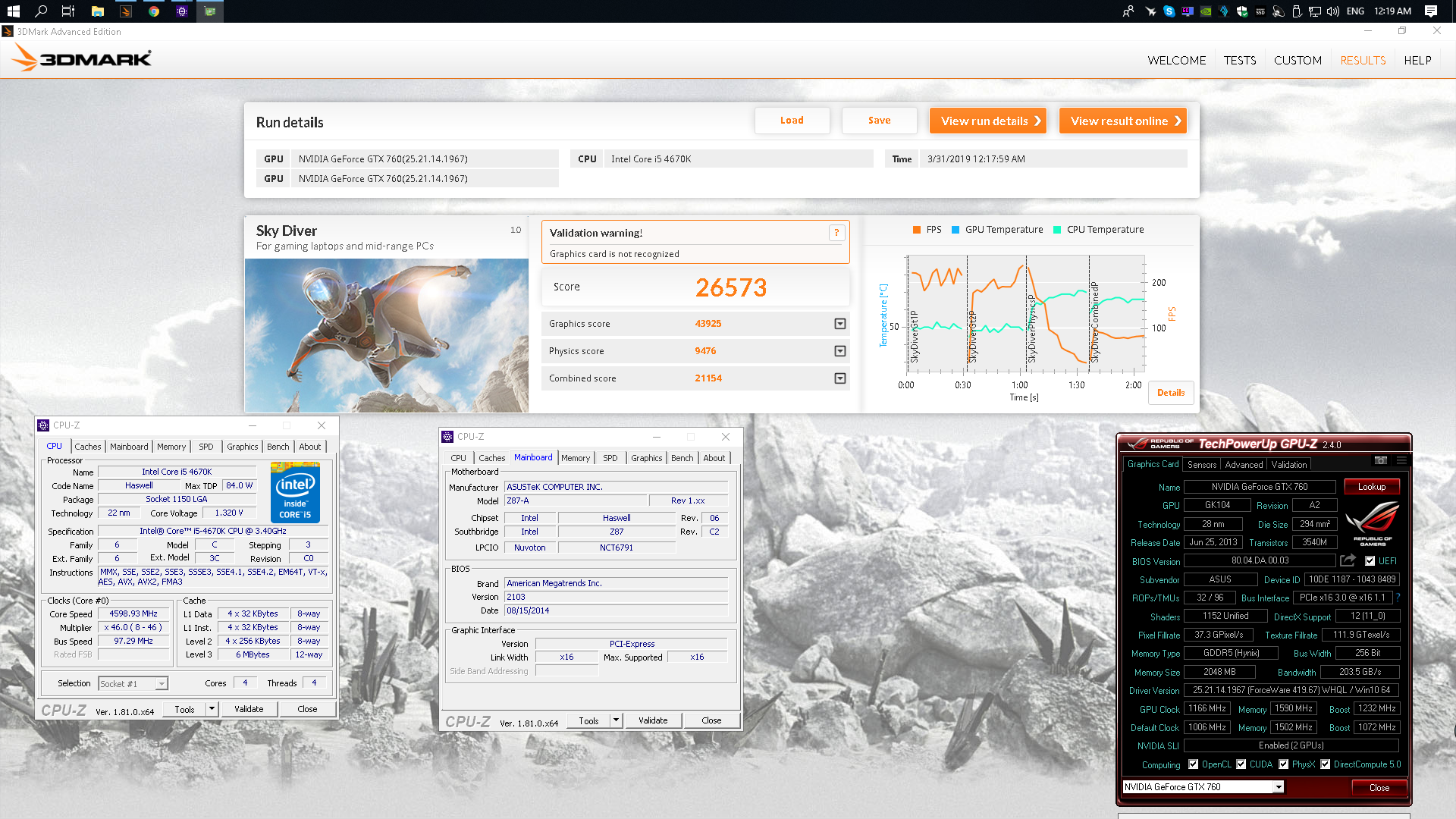Image resolution: width=1456 pixels, height=819 pixels.
Task: Open the CUSTOM tab in 3DMark
Action: click(1298, 60)
